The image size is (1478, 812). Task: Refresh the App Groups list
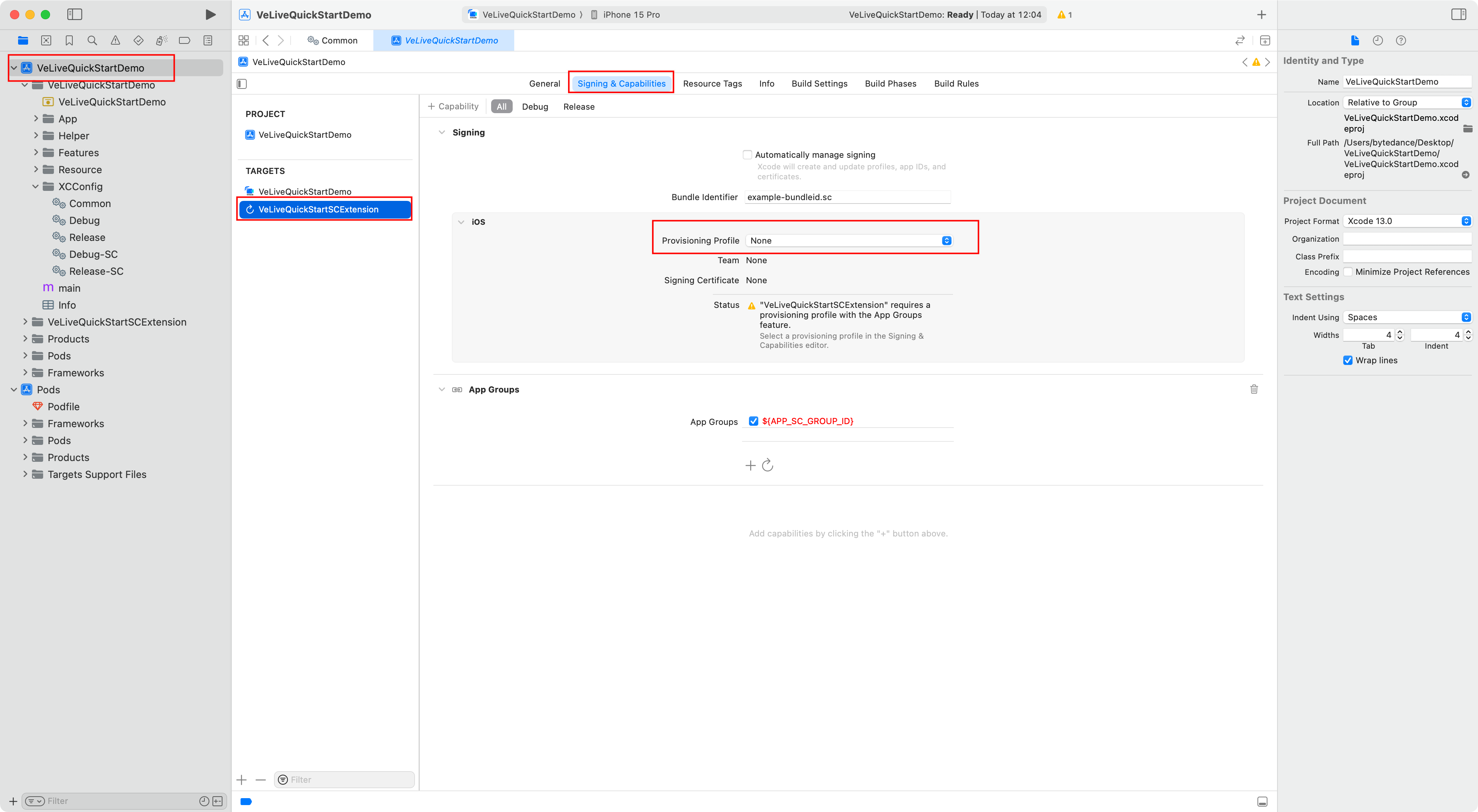pyautogui.click(x=768, y=465)
